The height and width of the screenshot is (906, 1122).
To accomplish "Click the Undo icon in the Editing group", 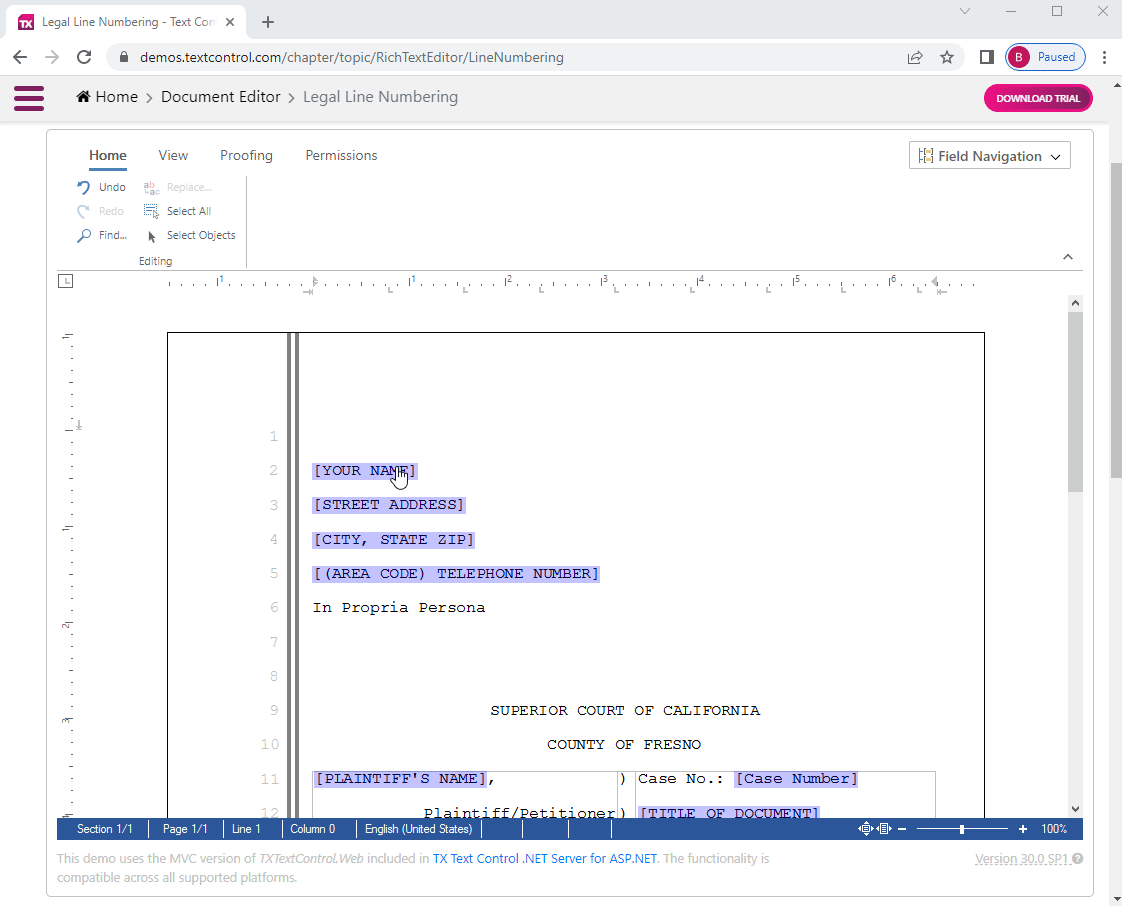I will tap(84, 187).
